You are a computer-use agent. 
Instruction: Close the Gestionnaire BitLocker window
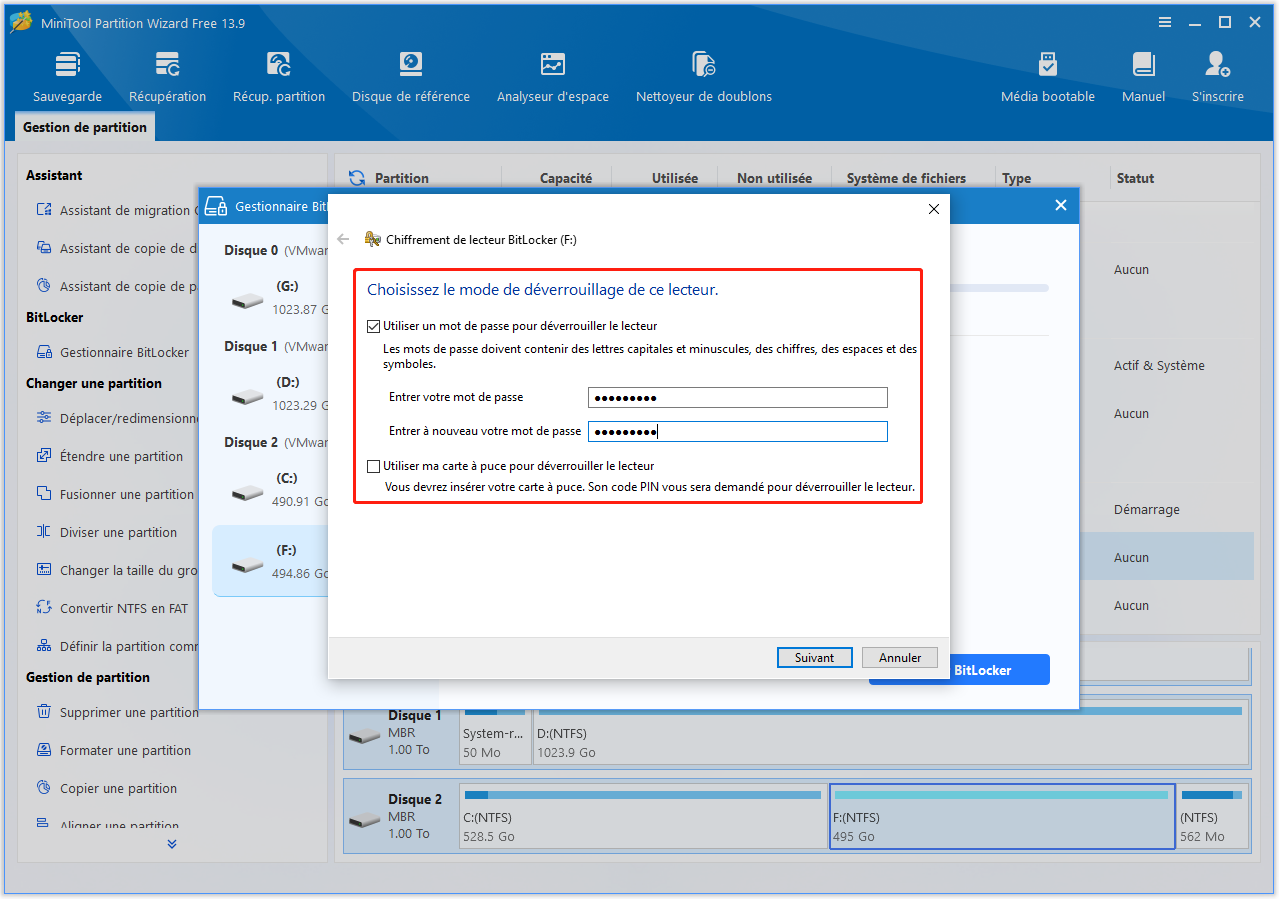1061,205
